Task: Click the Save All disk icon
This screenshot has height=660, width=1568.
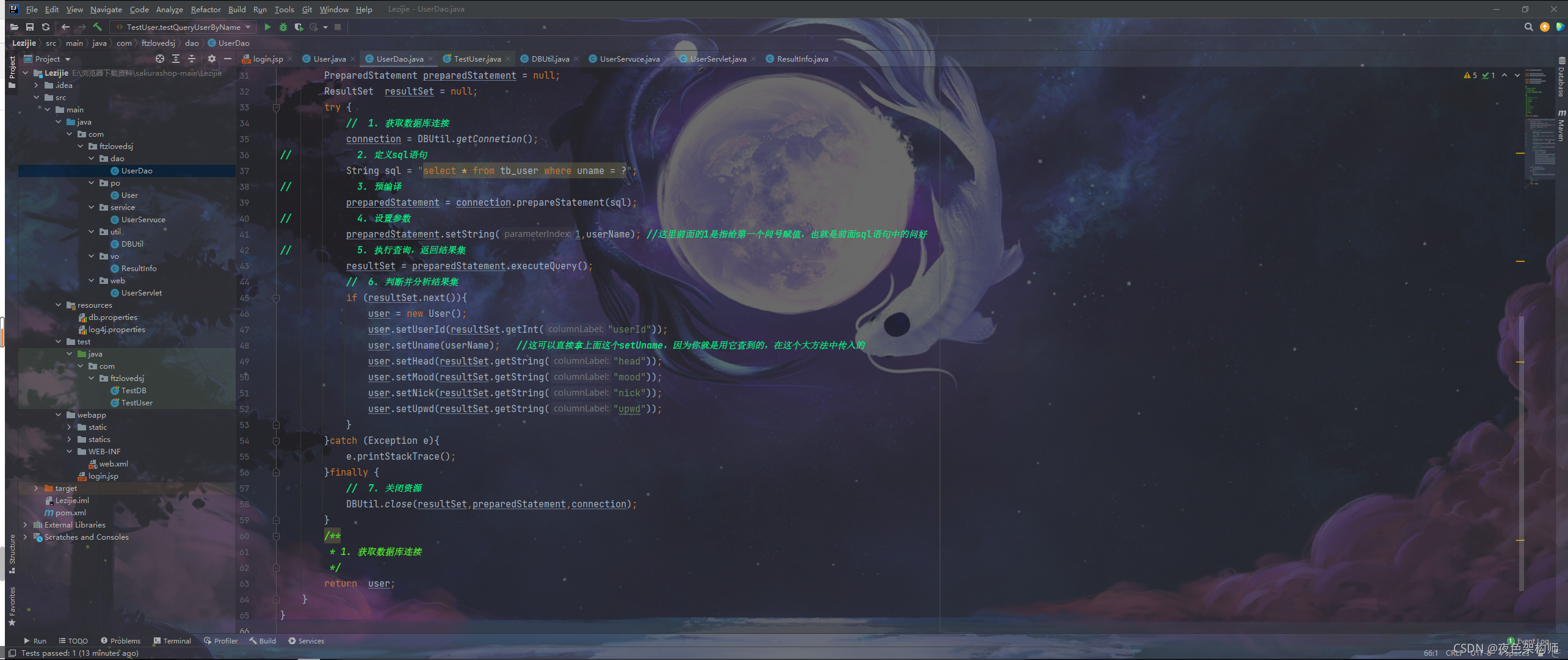Action: (x=29, y=27)
